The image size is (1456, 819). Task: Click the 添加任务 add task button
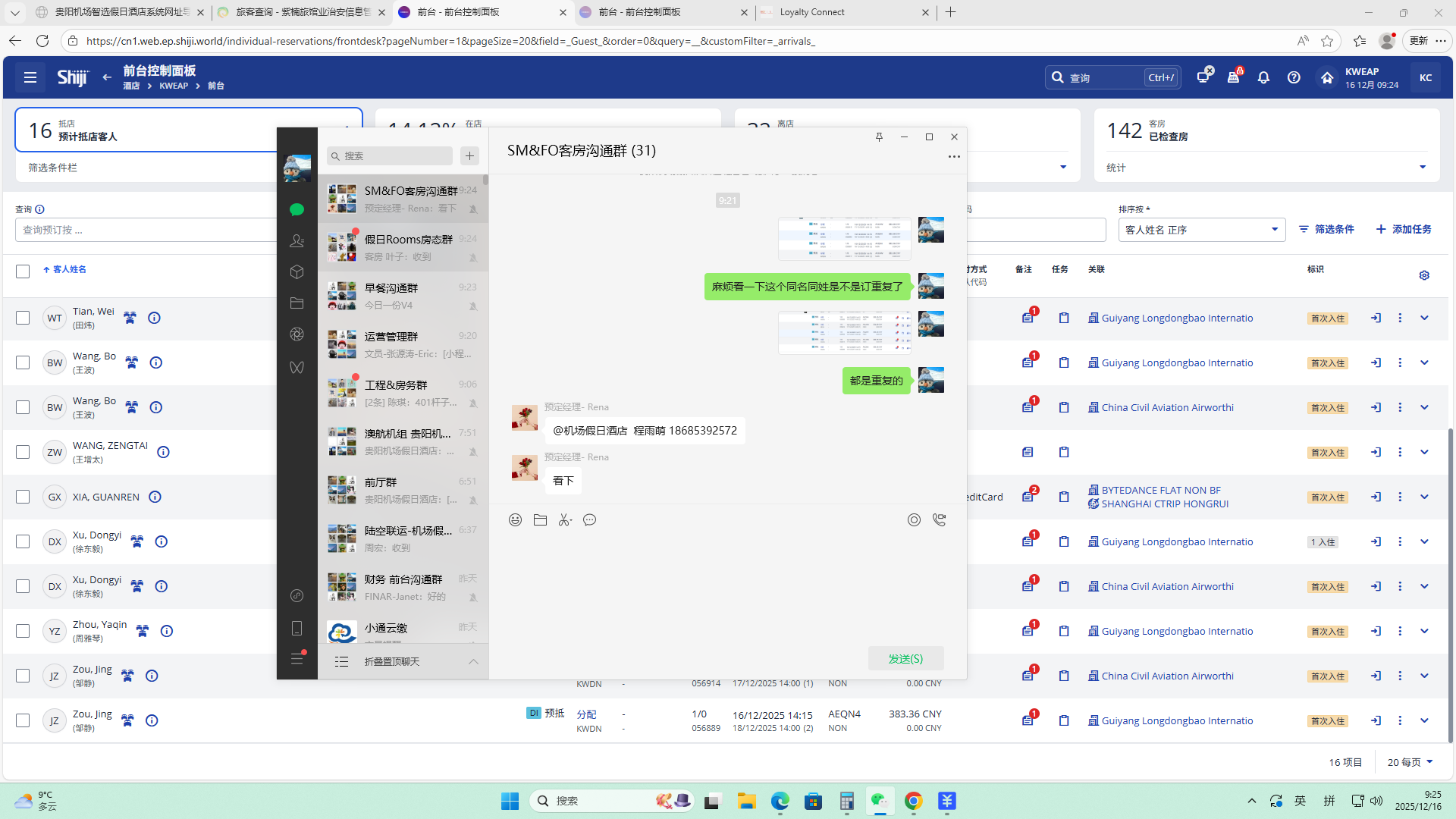click(1404, 230)
